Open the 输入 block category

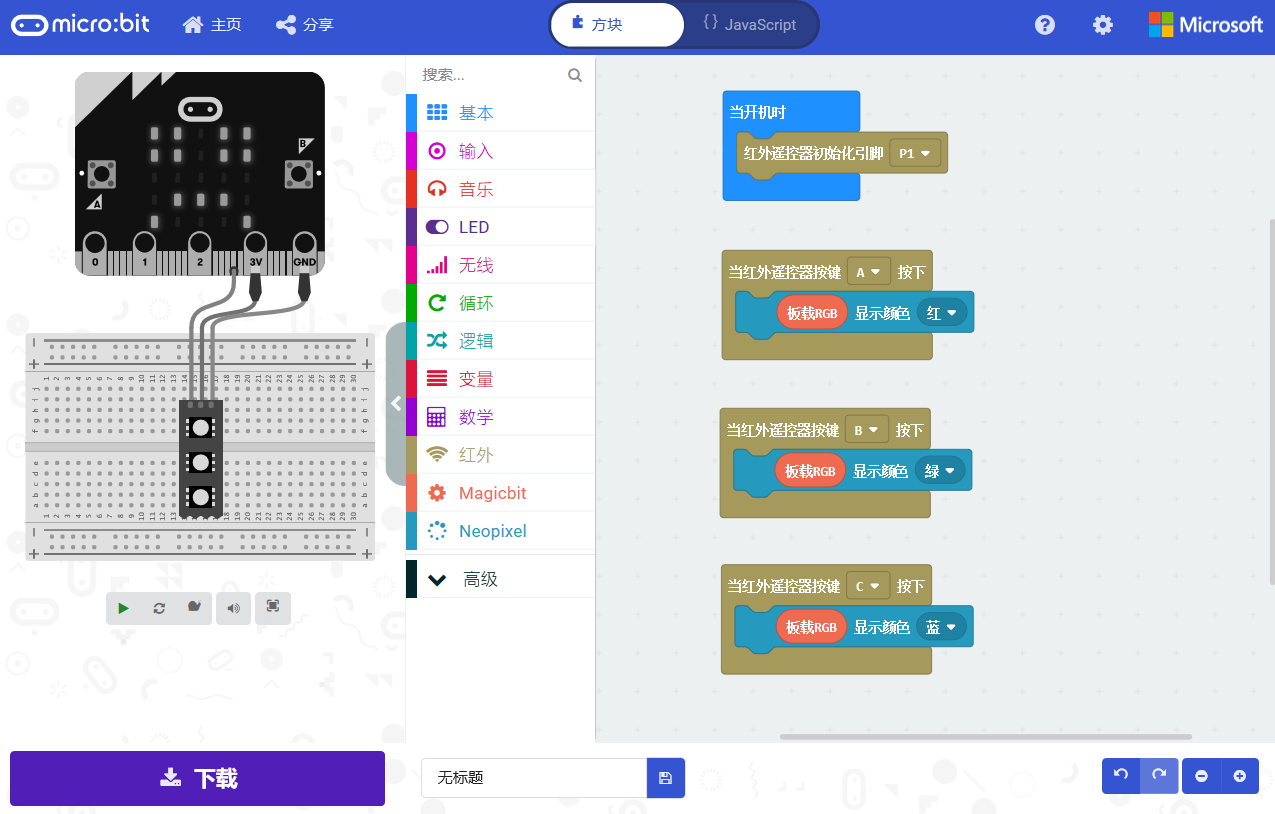(500, 151)
